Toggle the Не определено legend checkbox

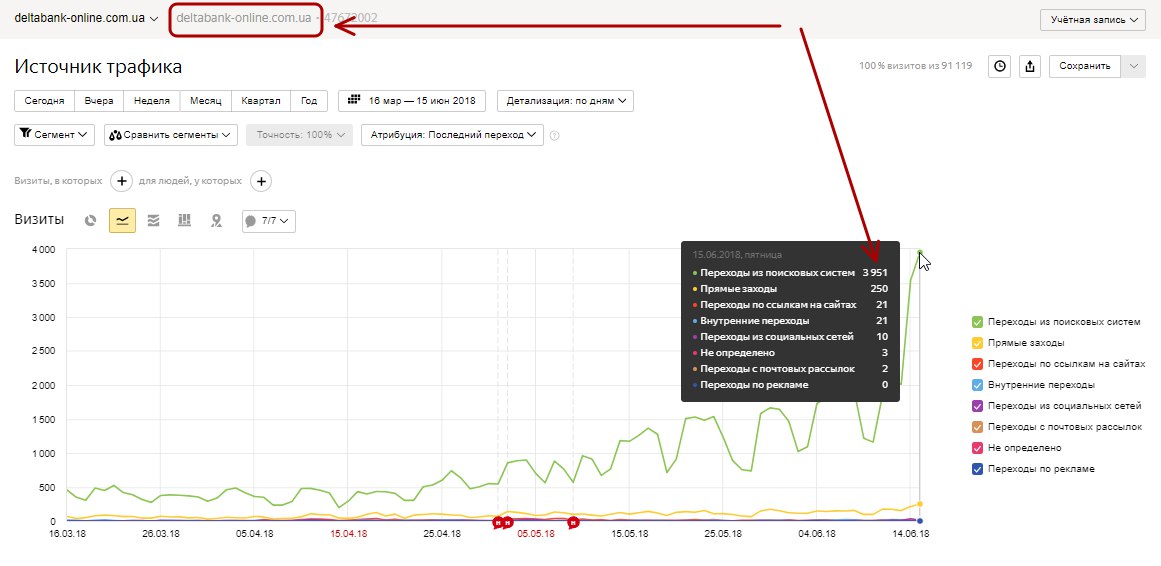pyautogui.click(x=977, y=448)
